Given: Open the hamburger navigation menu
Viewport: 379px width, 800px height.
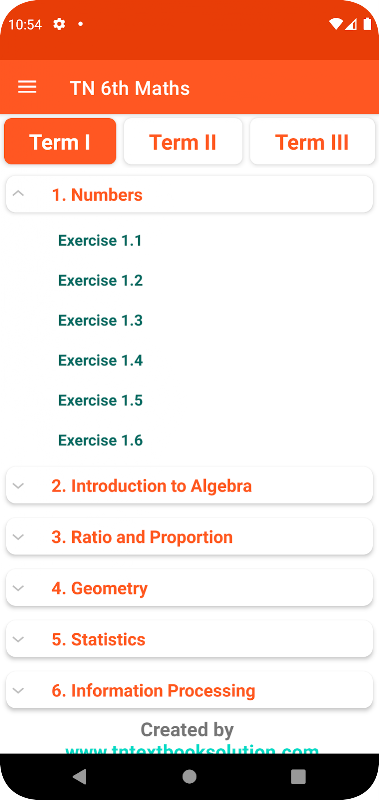Looking at the screenshot, I should click(27, 87).
